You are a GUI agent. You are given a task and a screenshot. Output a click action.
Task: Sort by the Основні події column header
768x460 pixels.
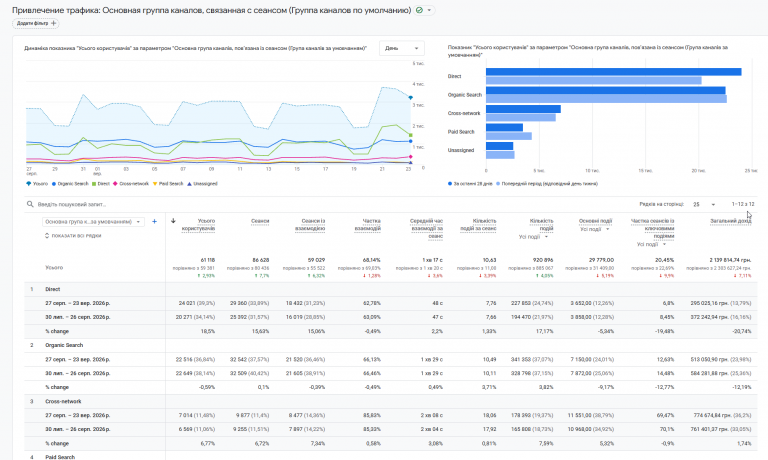tap(596, 221)
